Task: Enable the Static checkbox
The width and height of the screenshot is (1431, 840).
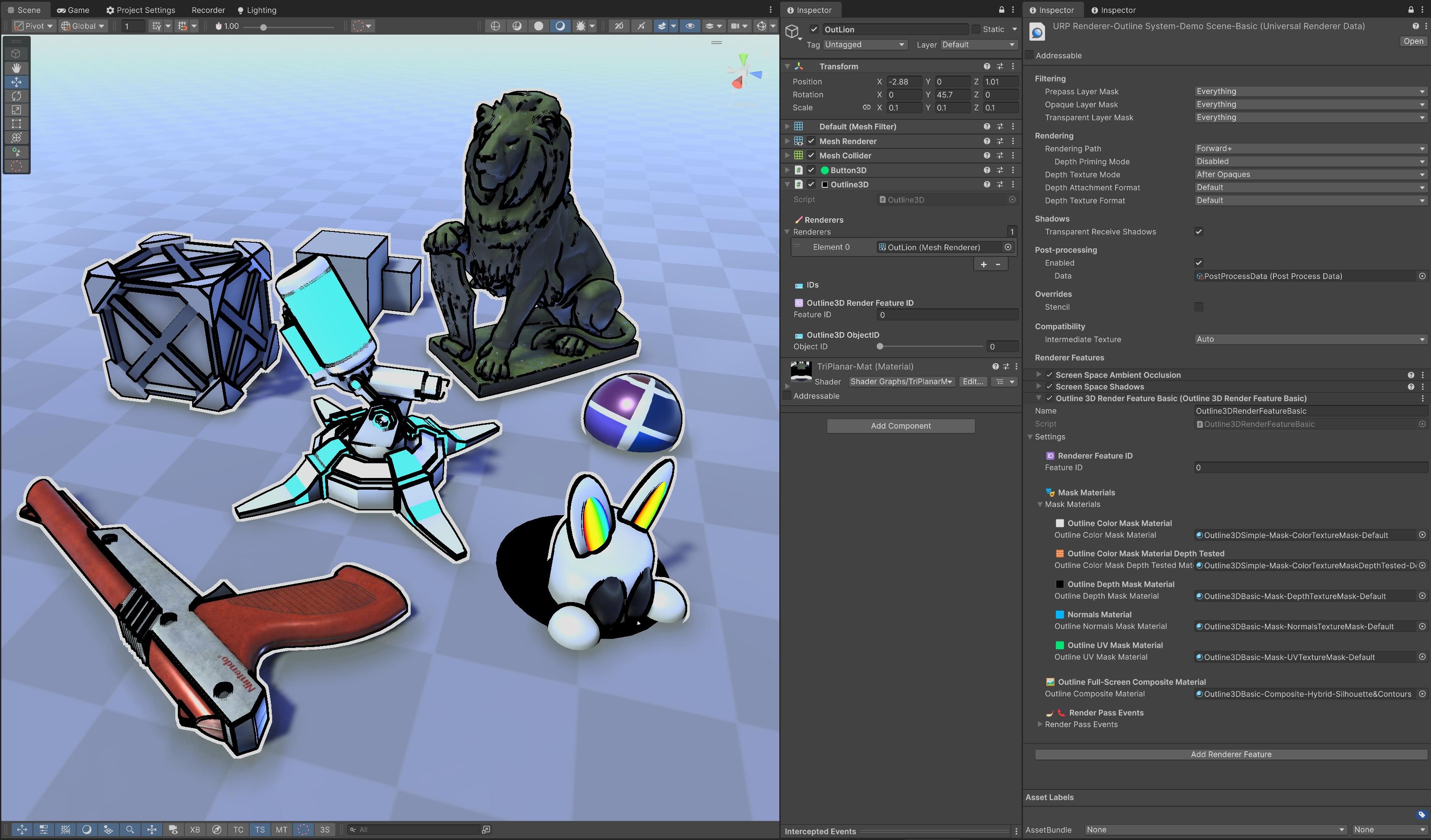Action: pos(976,29)
